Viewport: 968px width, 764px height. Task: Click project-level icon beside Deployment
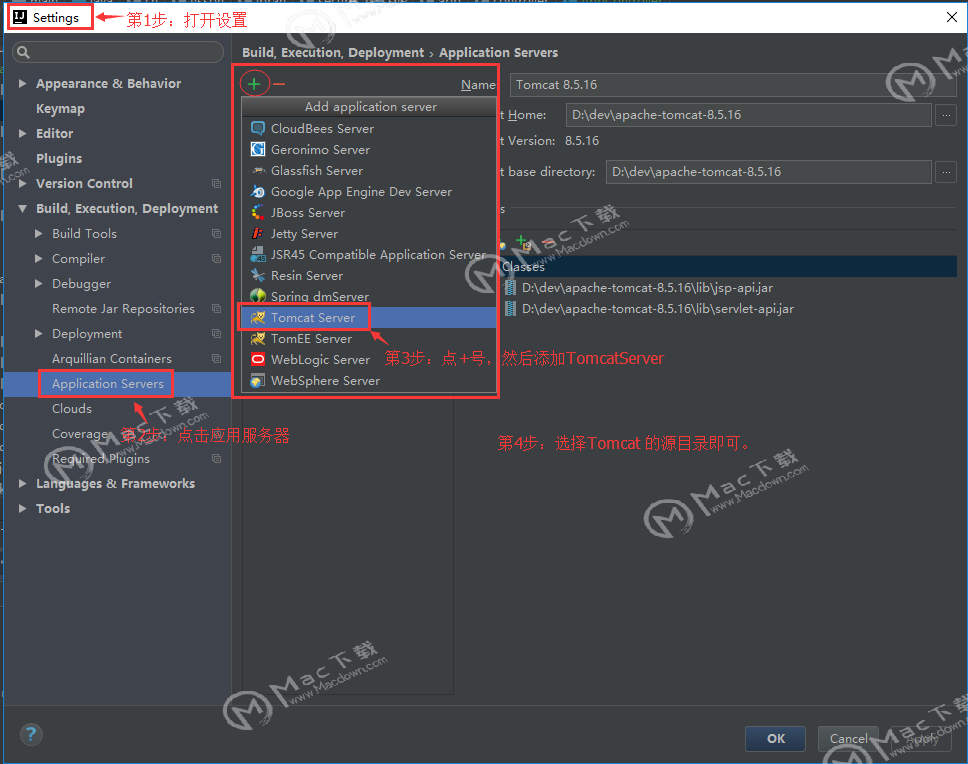216,333
